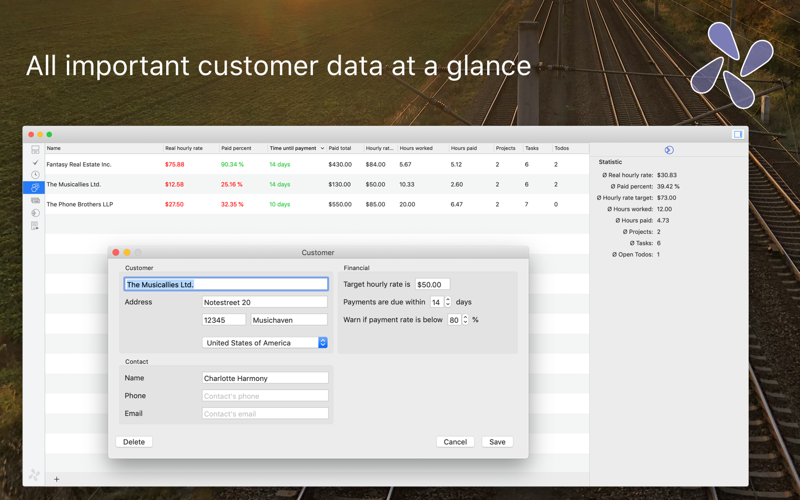
Task: Open the dashboard overview sidebar icon
Action: tap(35, 149)
